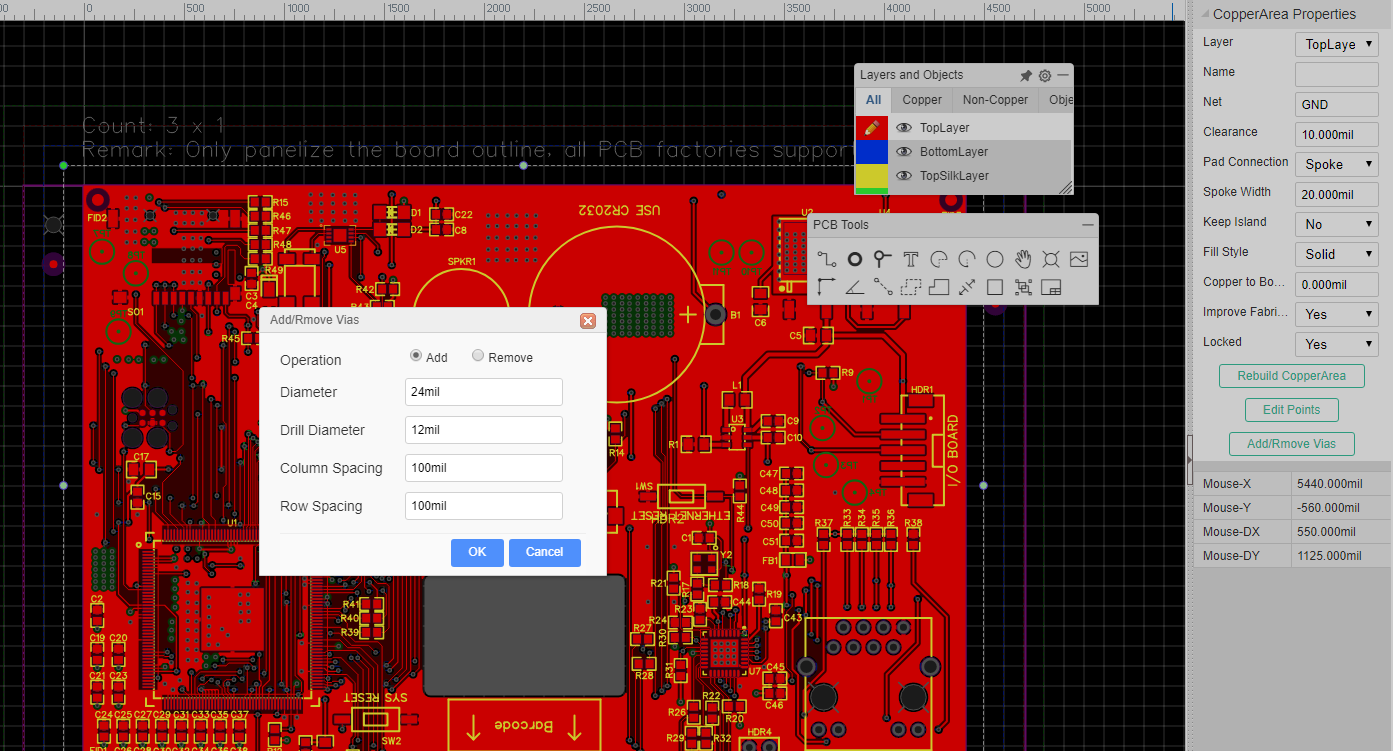Select the Dimension measure tool in PCB Tools
Screen dimensions: 1393x751
[x=967, y=287]
